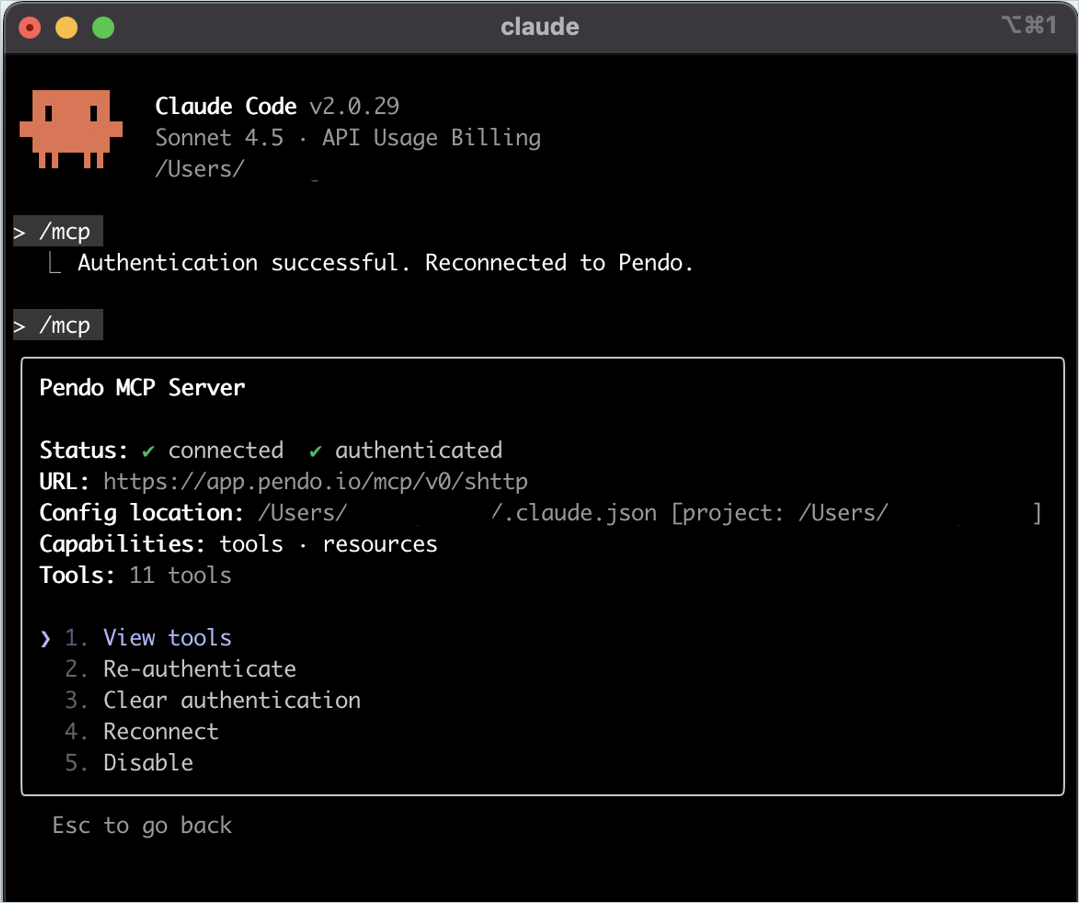Screen dimensions: 1079x903
Task: Click the Esc to go back hint
Action: coord(141,825)
